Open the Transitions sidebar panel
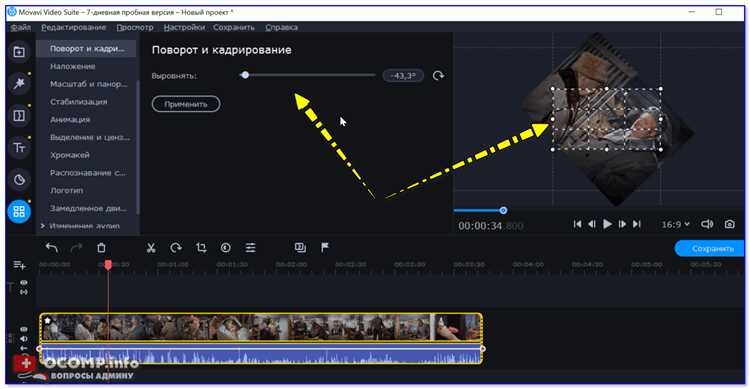Screen dimensions: 750x389 tap(19, 115)
